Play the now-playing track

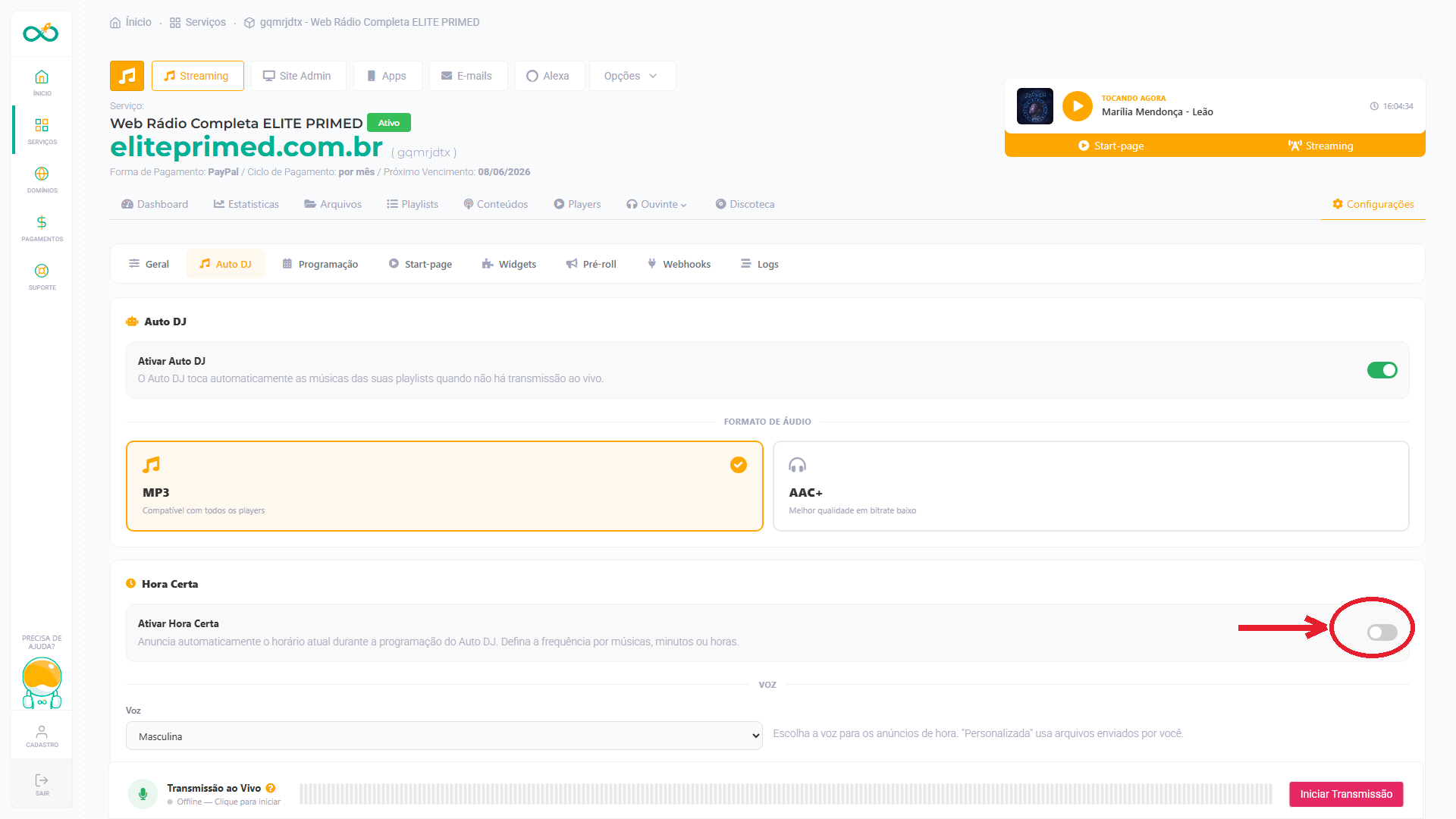(x=1077, y=106)
